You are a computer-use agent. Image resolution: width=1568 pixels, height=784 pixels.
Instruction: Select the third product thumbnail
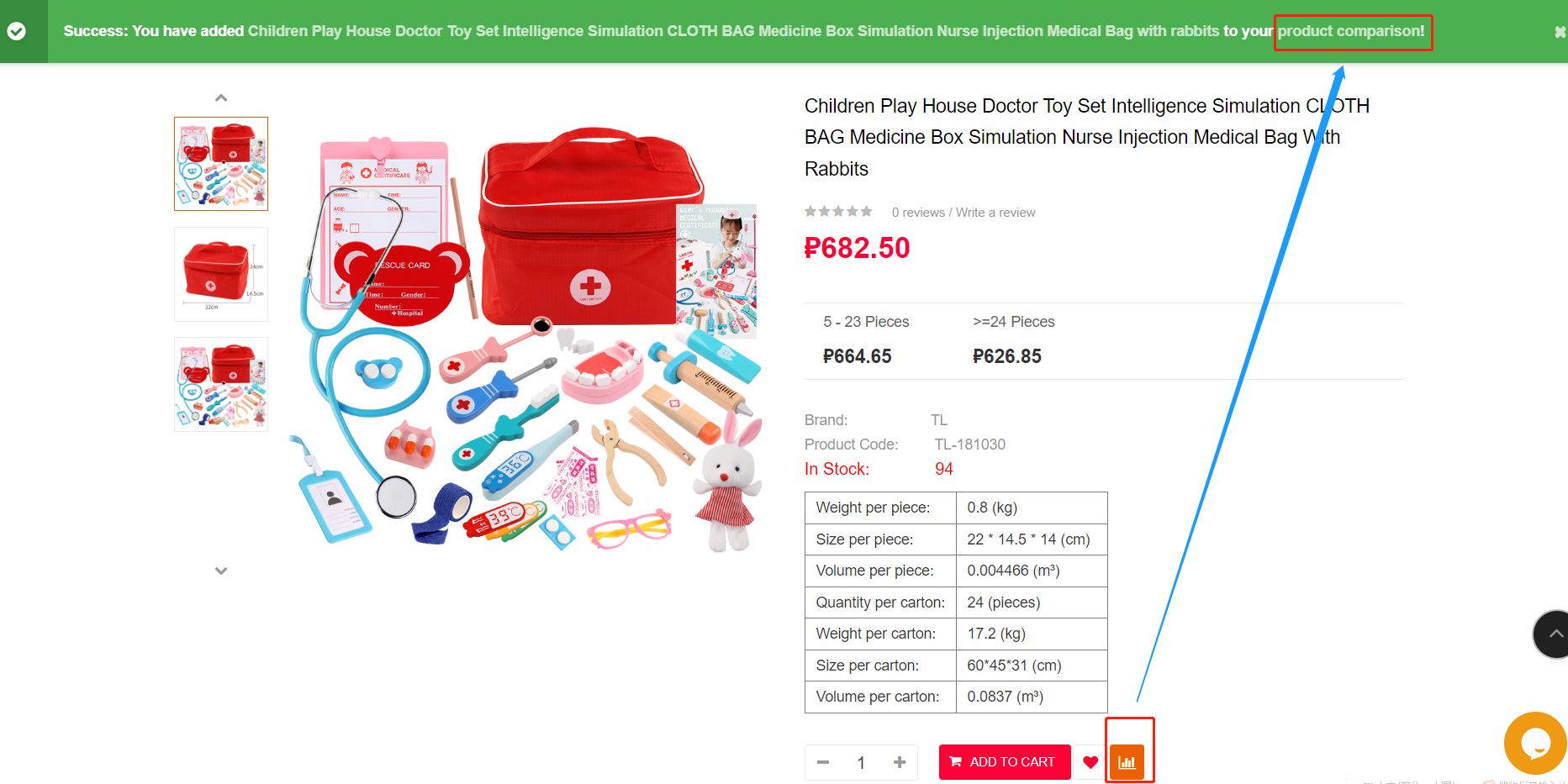click(x=221, y=384)
